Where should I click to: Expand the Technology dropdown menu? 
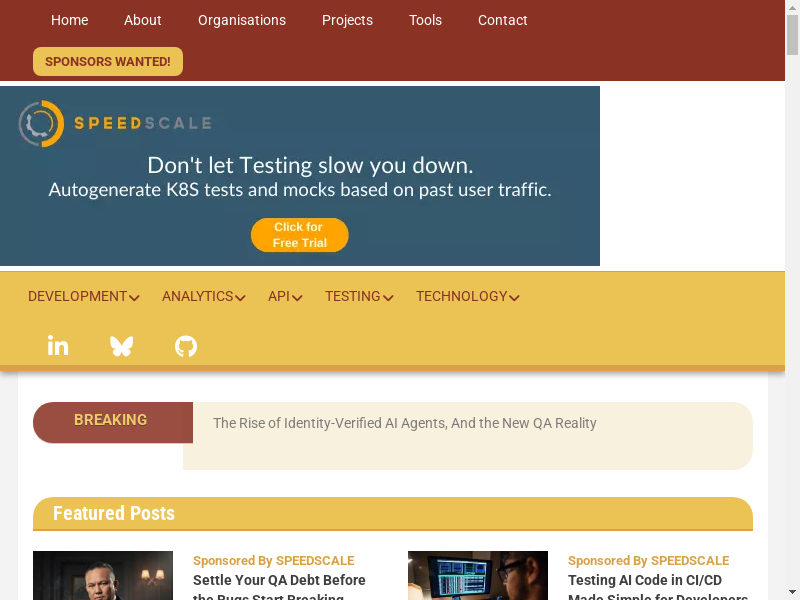pyautogui.click(x=467, y=297)
